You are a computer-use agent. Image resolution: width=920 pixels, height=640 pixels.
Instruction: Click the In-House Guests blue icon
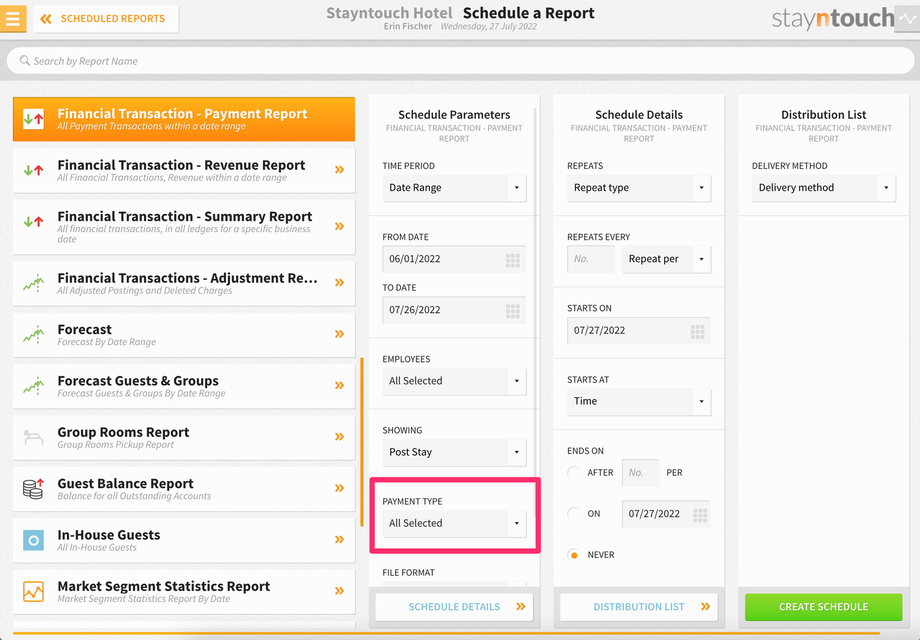coord(33,540)
